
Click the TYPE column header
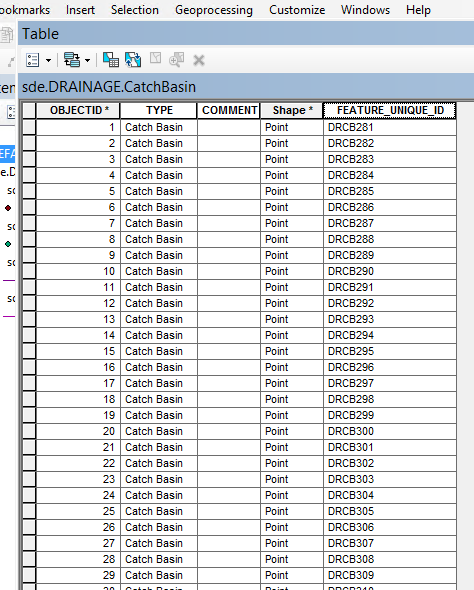pos(159,111)
